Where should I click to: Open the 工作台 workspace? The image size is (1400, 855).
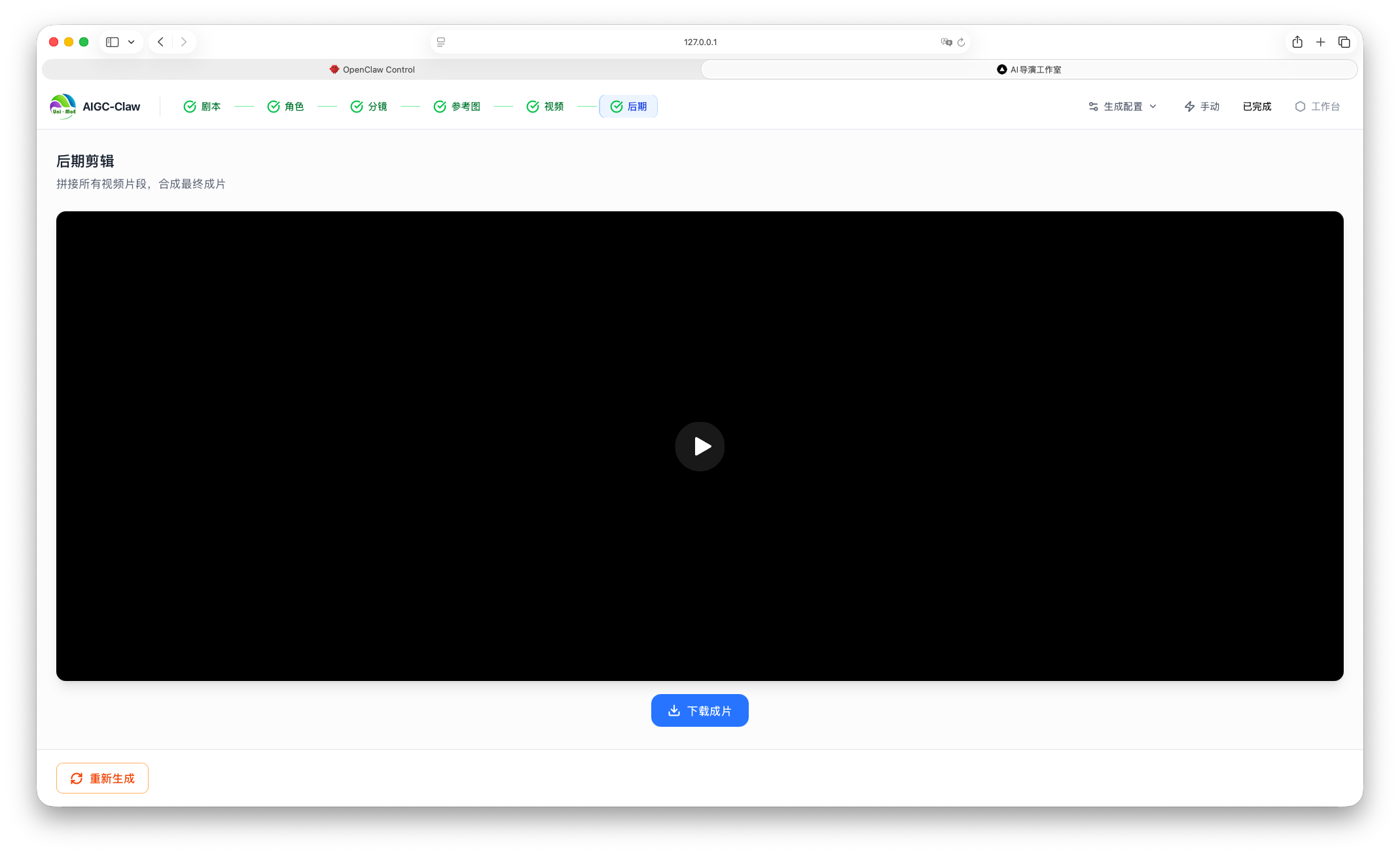[x=1317, y=107]
